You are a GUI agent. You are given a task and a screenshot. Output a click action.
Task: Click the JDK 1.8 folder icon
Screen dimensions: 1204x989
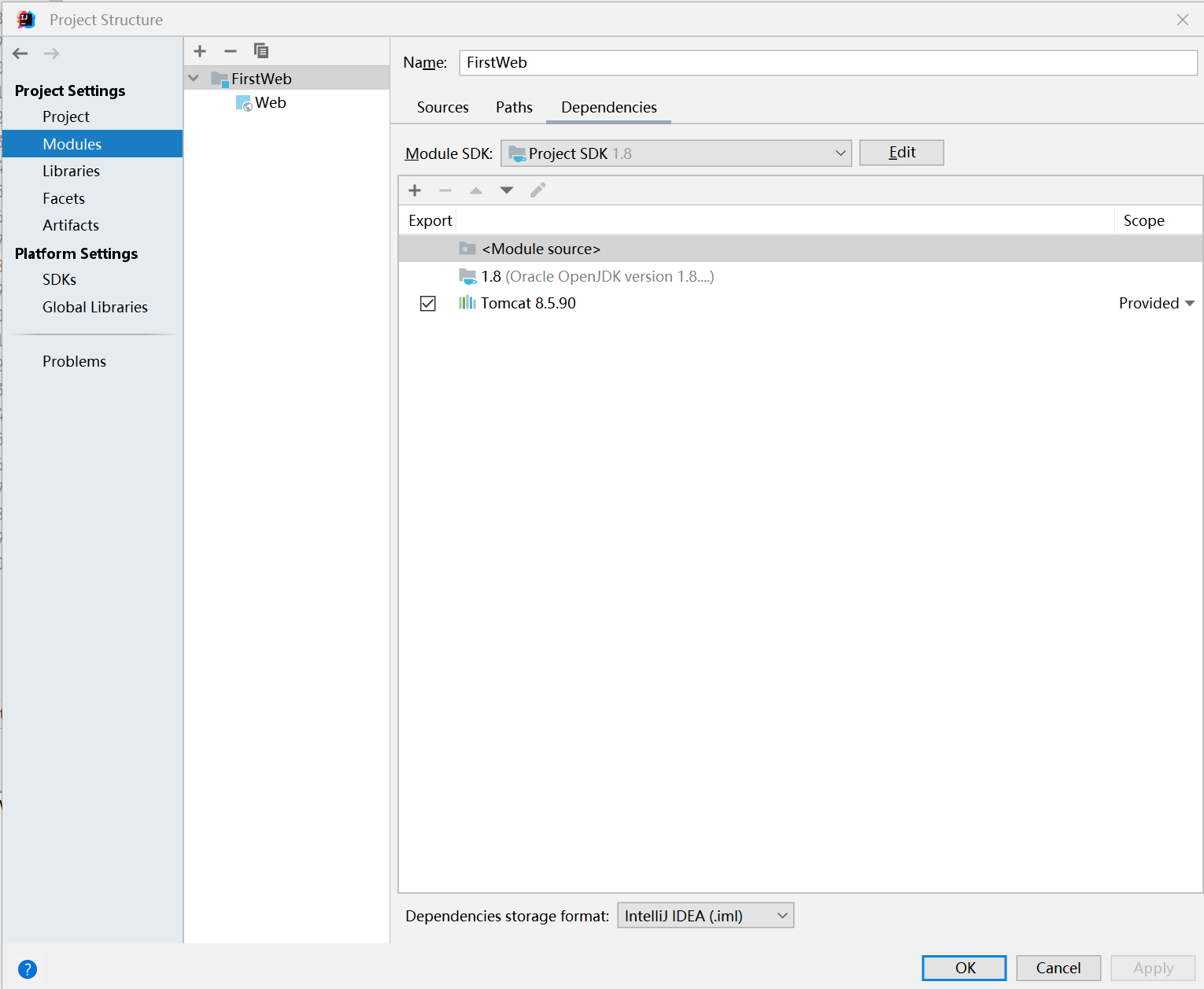tap(467, 276)
